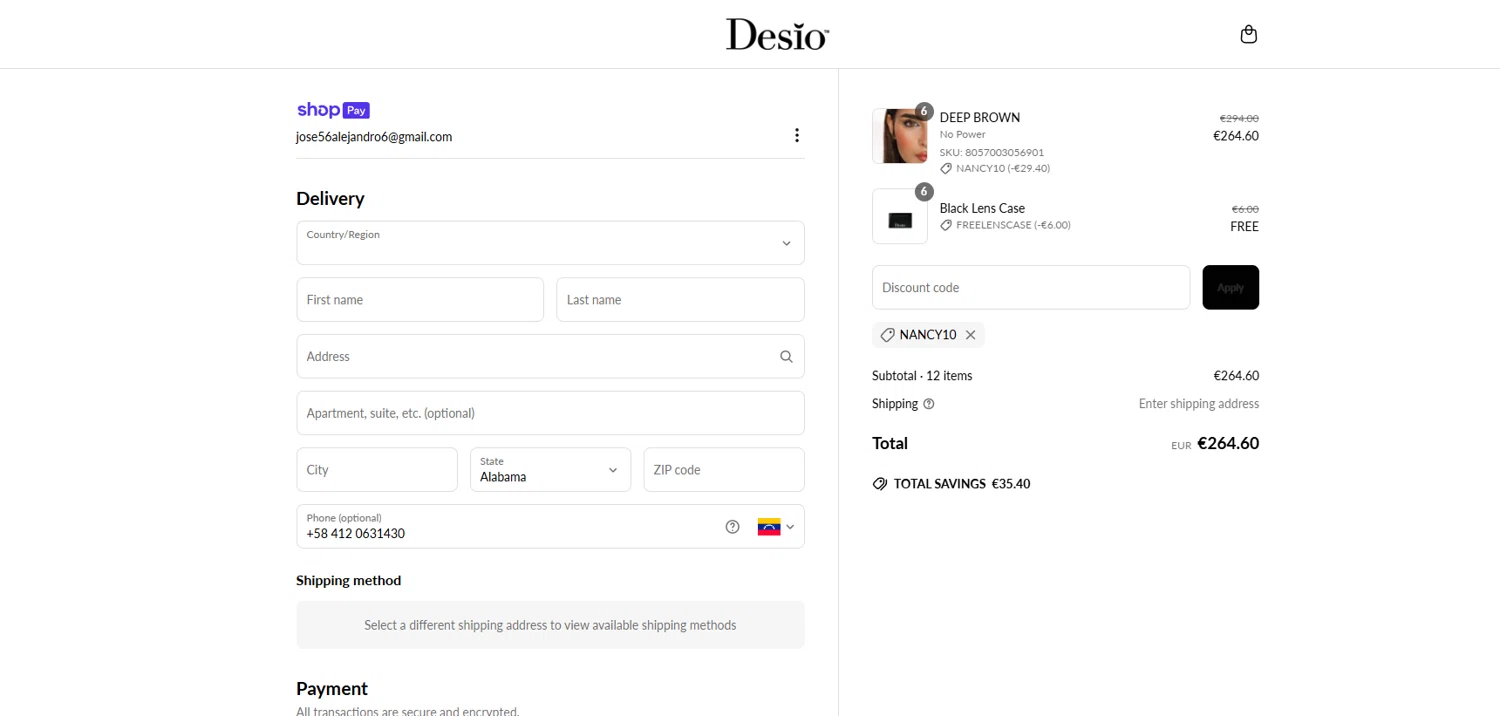
Task: Click the DEEP BROWN product name
Action: click(x=980, y=118)
